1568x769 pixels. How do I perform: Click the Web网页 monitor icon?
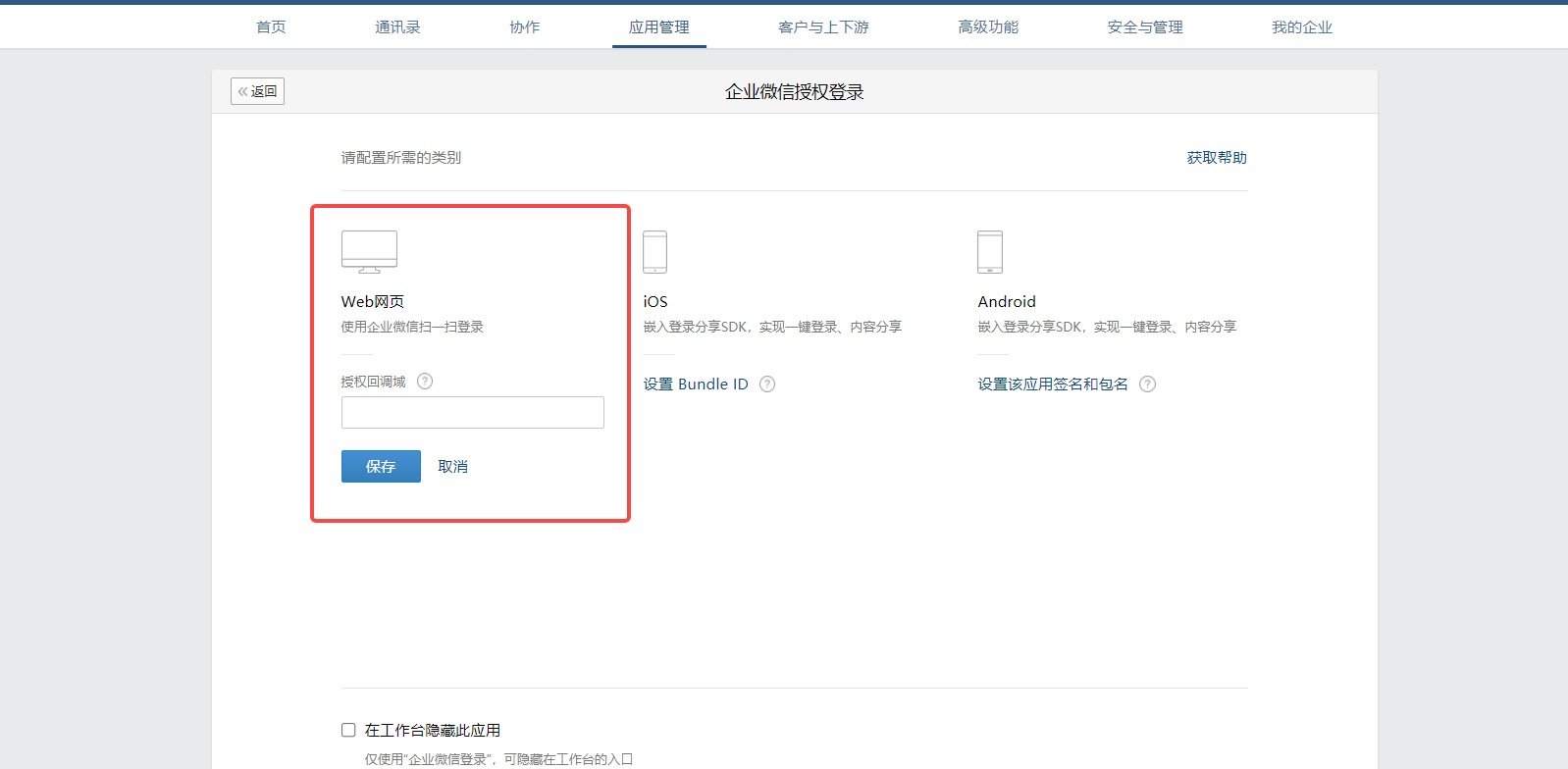(x=369, y=252)
